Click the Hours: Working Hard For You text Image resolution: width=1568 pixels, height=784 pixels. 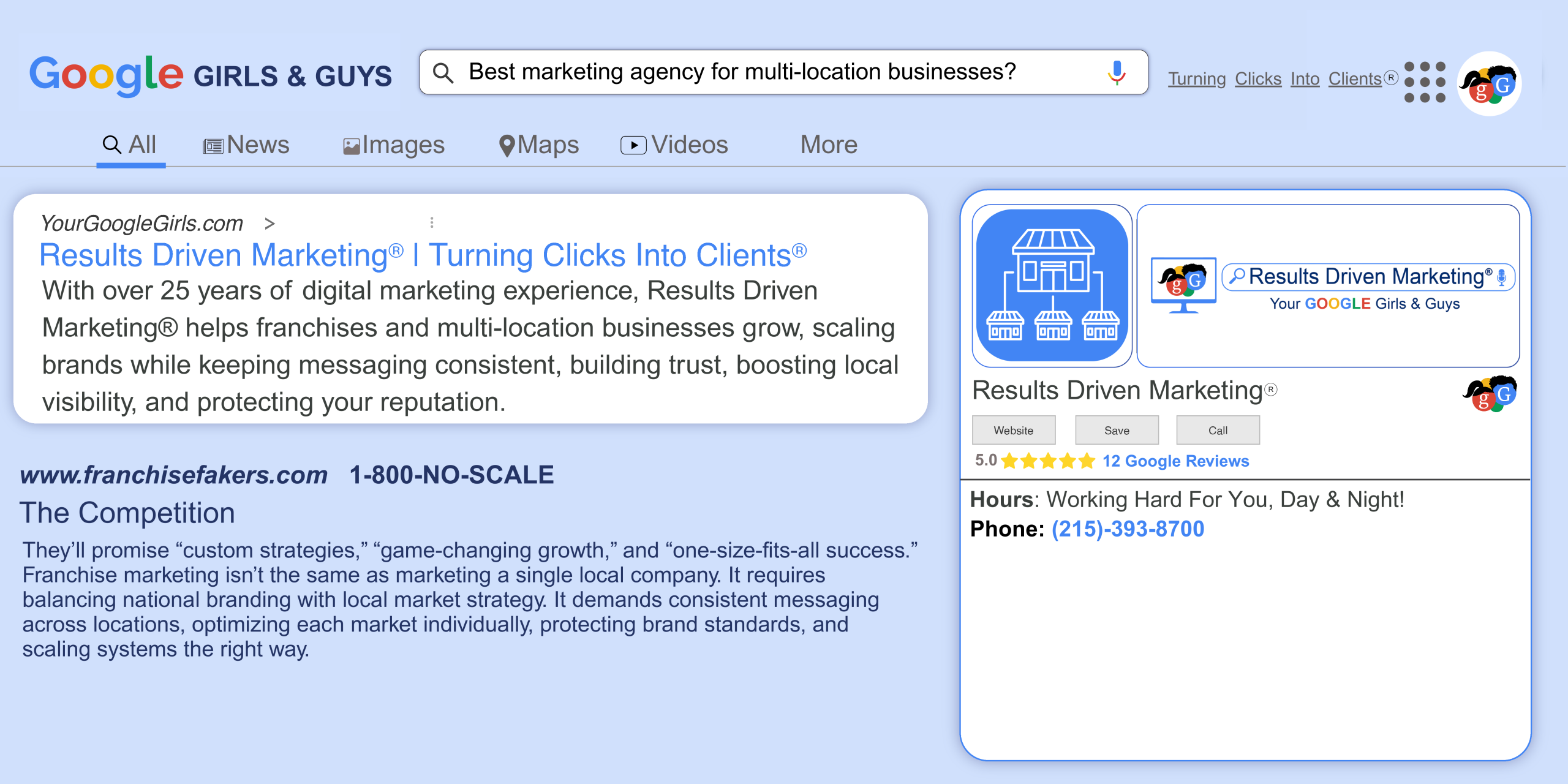tap(1186, 500)
